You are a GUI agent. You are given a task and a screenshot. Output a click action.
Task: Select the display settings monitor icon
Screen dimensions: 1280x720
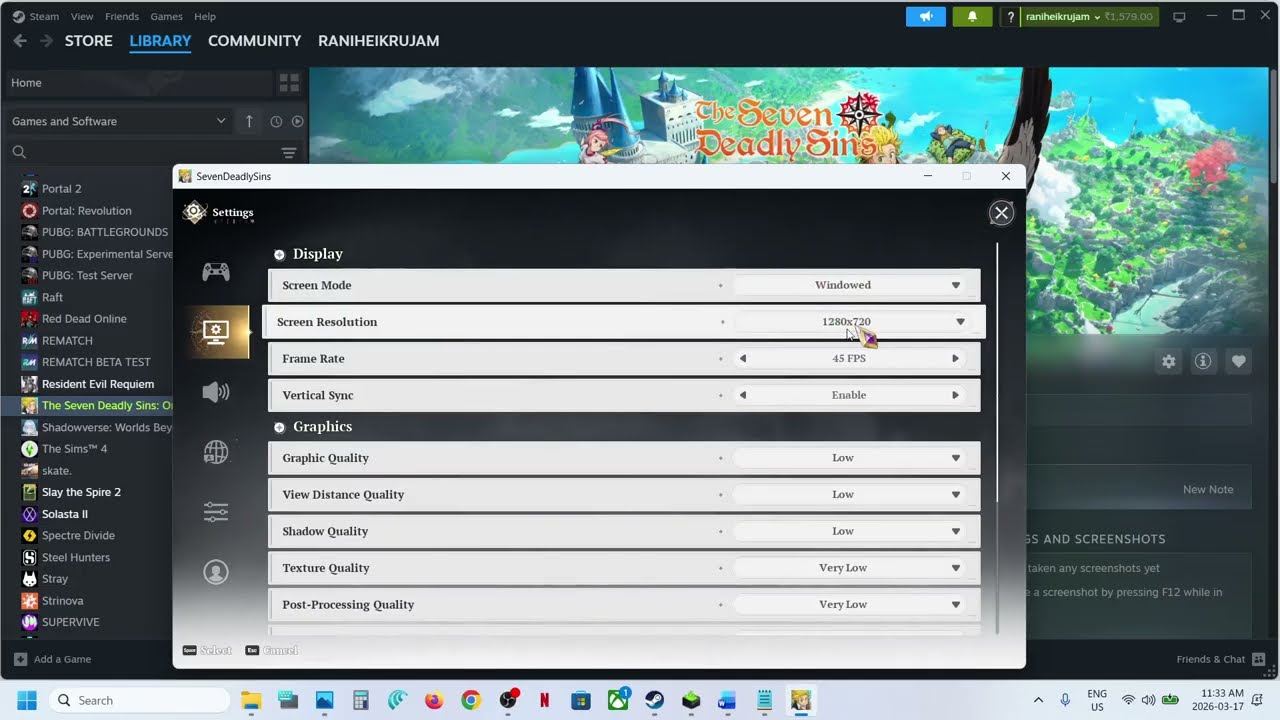click(x=216, y=331)
